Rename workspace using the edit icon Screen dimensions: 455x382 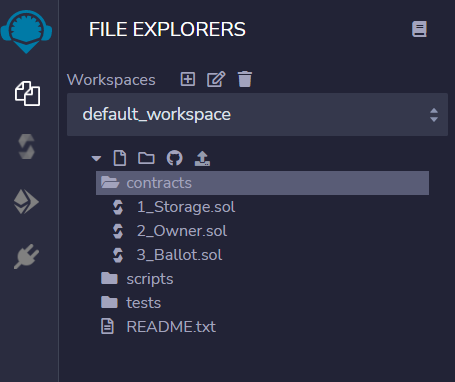coord(216,79)
